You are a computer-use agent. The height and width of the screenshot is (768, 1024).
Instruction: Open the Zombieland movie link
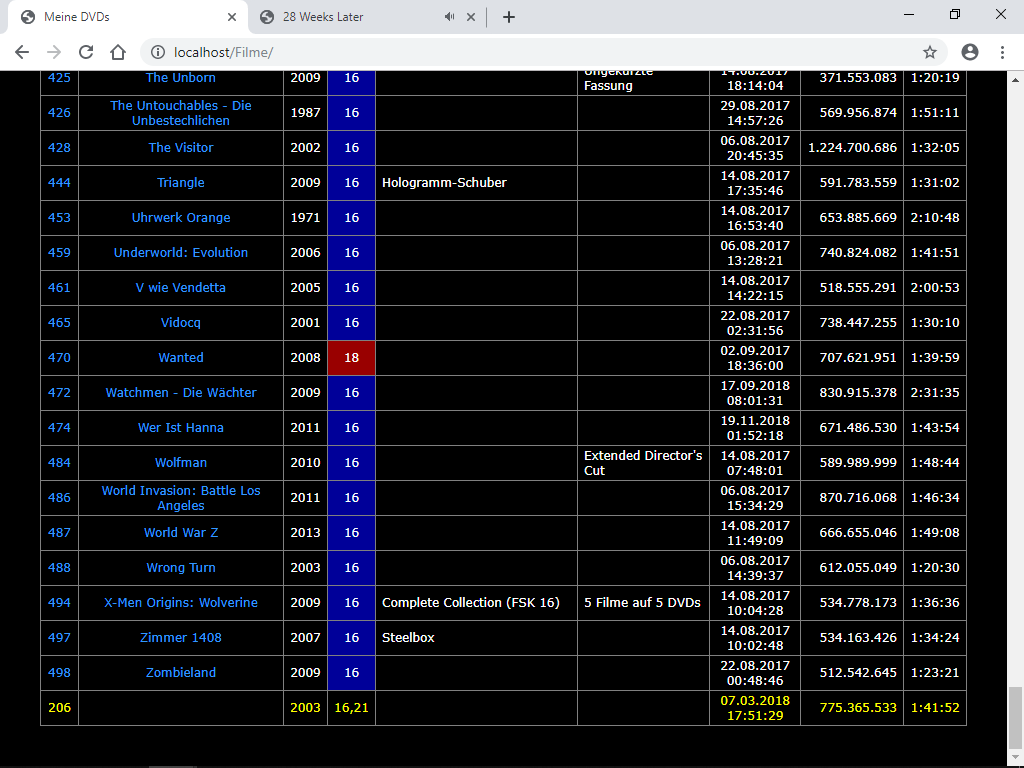click(x=181, y=673)
